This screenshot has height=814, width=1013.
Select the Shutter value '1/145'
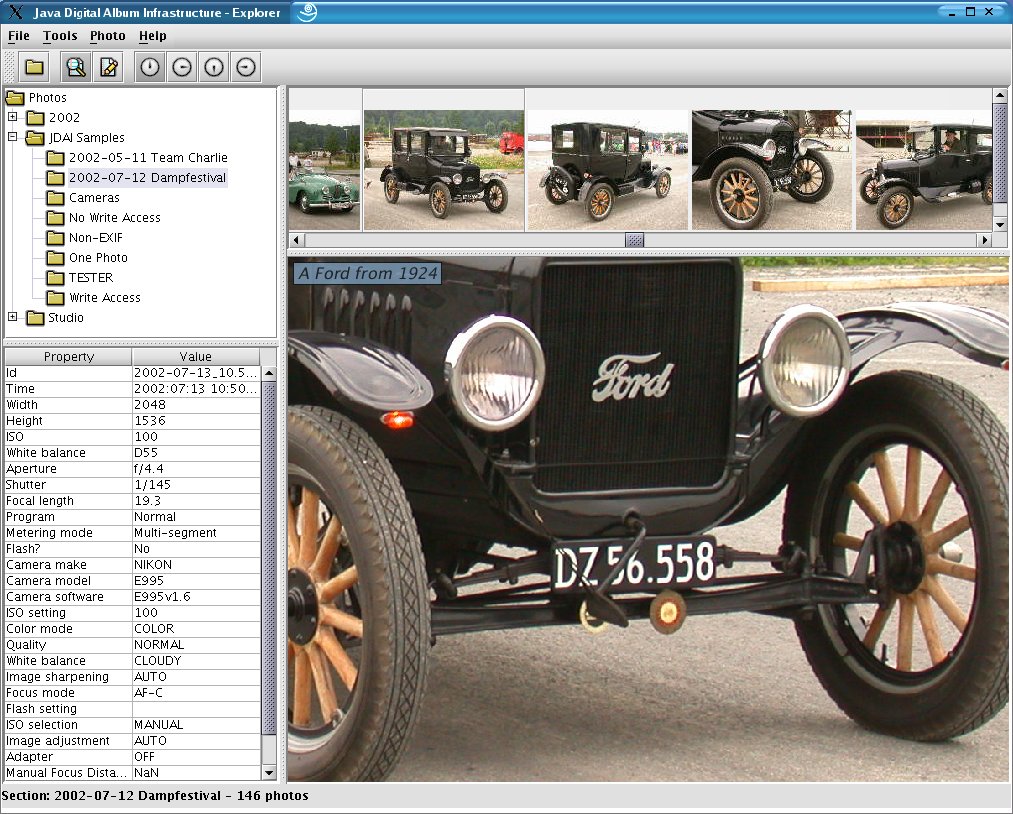[x=196, y=485]
